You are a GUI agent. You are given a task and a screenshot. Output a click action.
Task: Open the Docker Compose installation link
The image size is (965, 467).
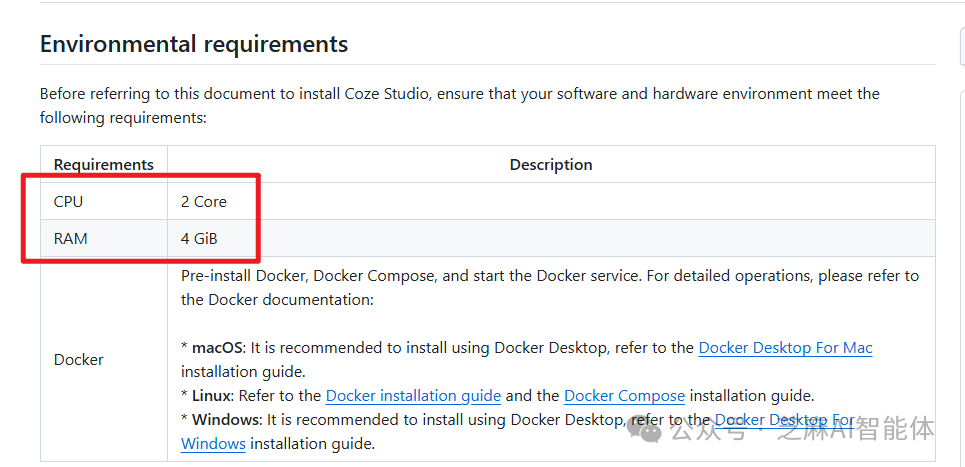pyautogui.click(x=624, y=396)
